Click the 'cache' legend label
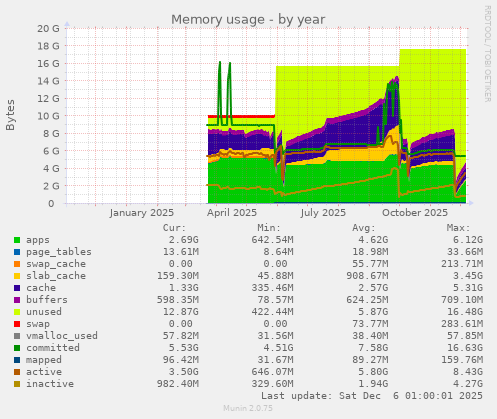Image resolution: width=497 pixels, height=419 pixels. click(x=41, y=288)
